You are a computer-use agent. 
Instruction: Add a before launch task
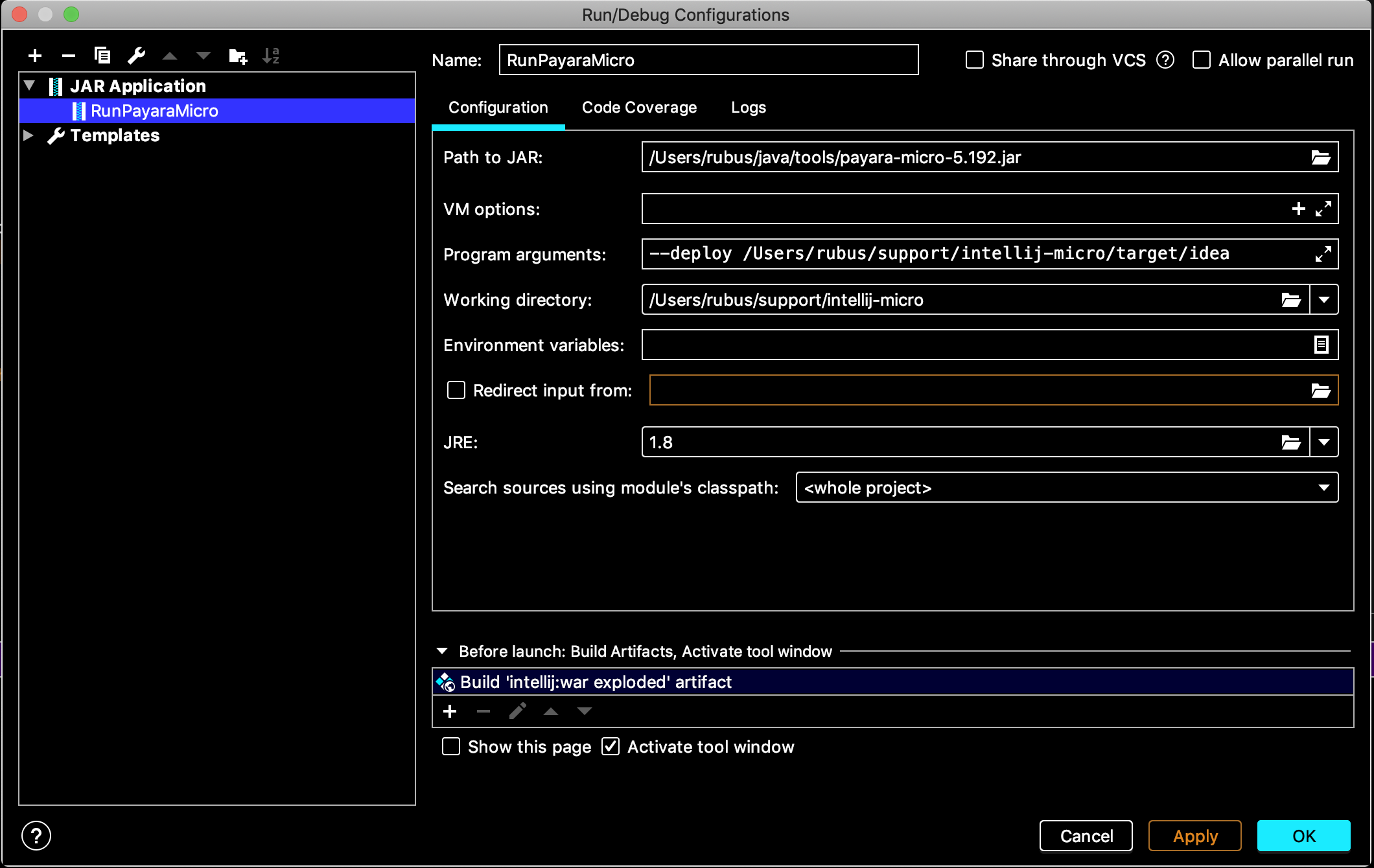point(450,711)
